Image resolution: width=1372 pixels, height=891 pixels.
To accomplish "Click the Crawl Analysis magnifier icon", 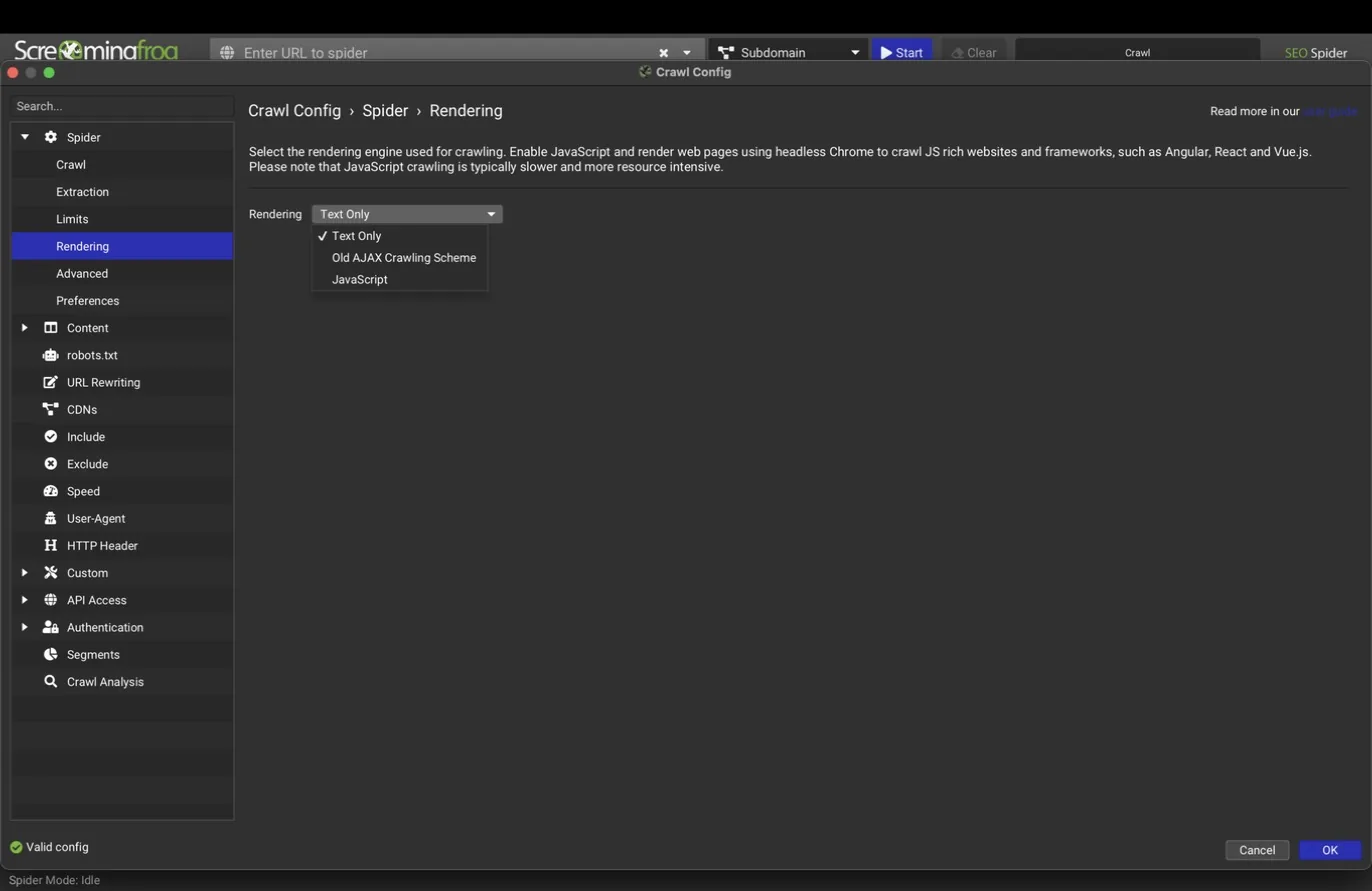I will click(51, 682).
